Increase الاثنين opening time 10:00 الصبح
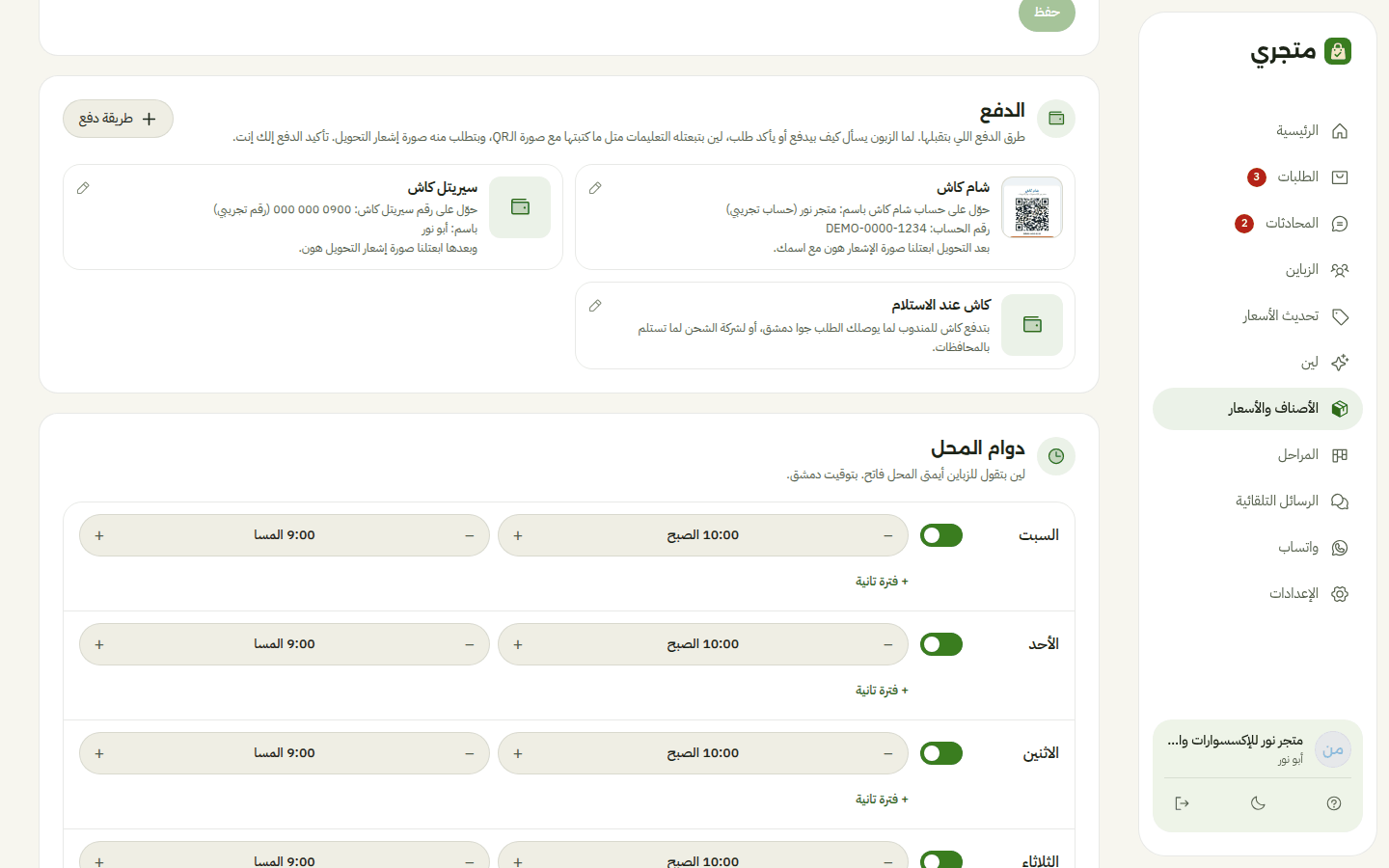 pos(518,753)
